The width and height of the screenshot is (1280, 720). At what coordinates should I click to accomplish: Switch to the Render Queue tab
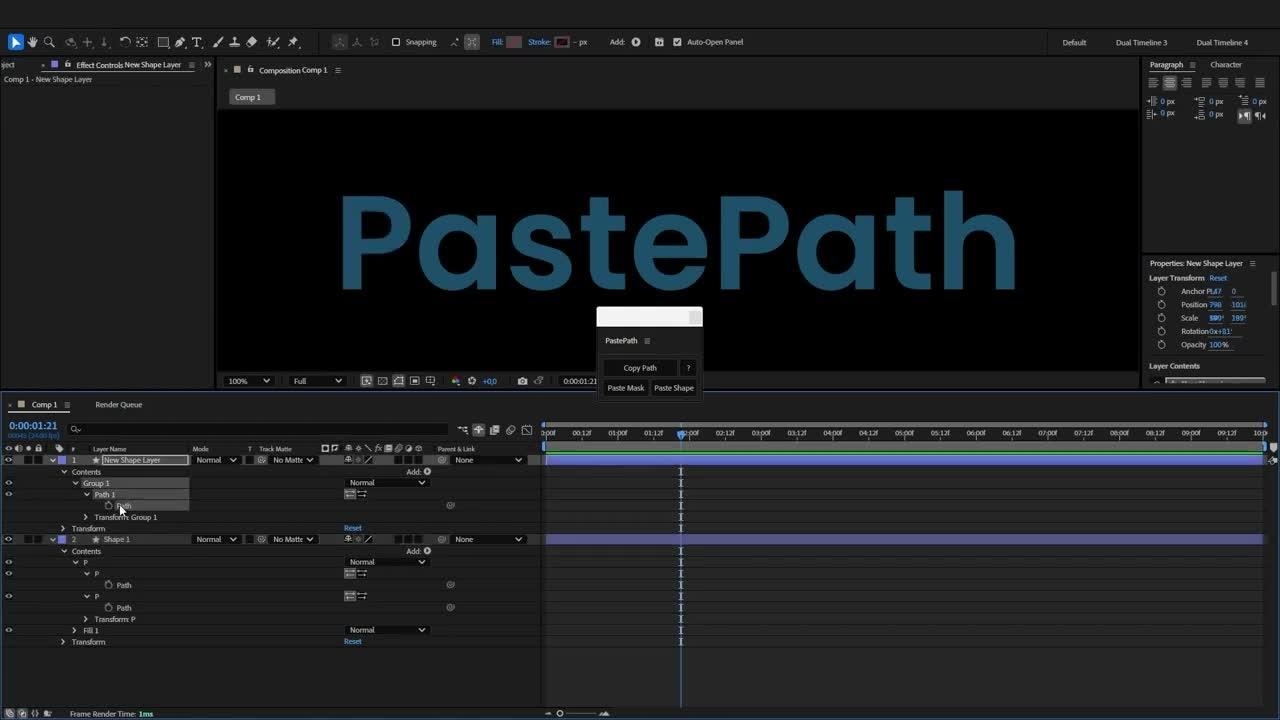pyautogui.click(x=118, y=405)
